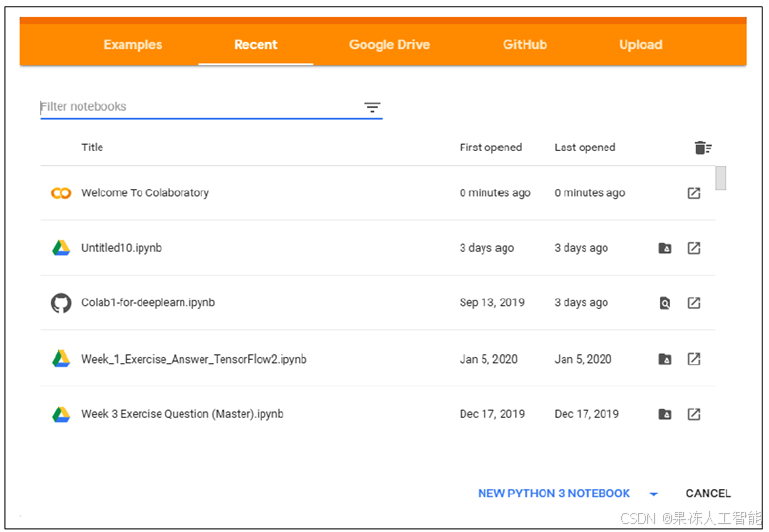Click last opened time for Colab1-for-deeplearn.ipynb
The image size is (769, 532).
581,303
